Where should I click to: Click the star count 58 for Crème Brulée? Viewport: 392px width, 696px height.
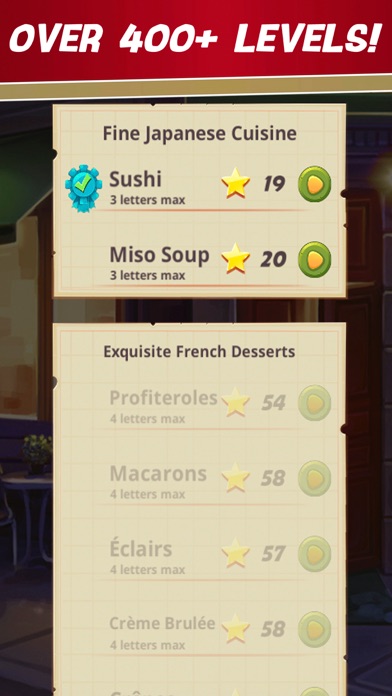[273, 629]
